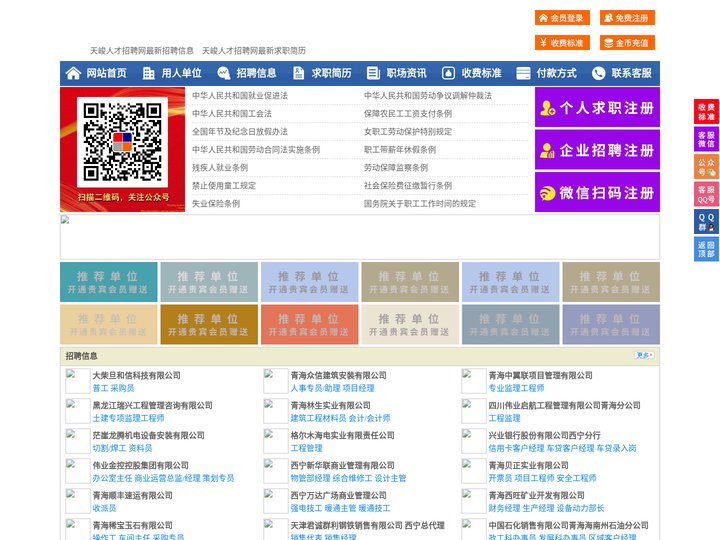Open 中华人民共和国工会法 link
The image size is (720, 540).
(232, 113)
